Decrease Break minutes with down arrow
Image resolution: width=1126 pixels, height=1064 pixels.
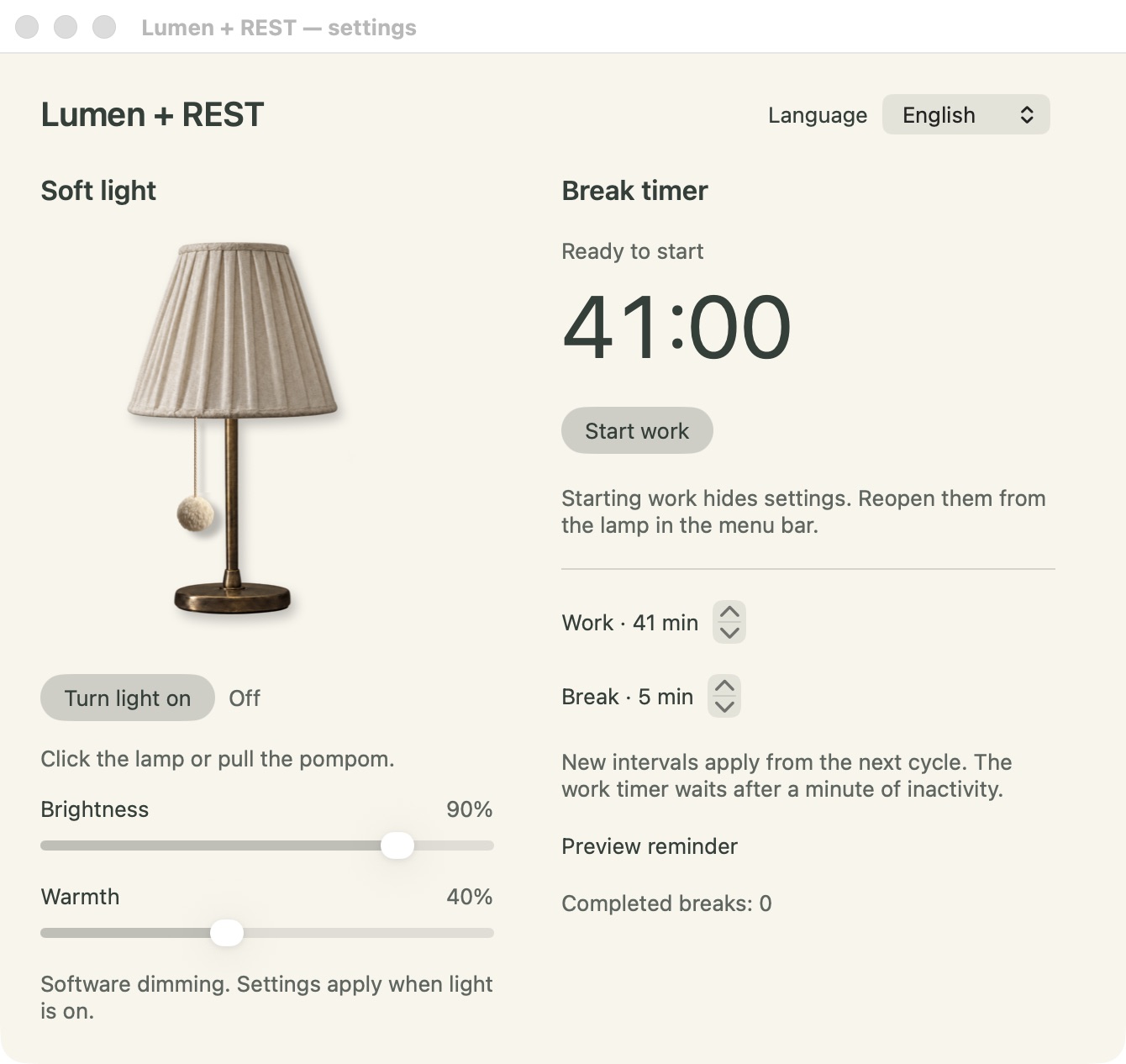(x=724, y=707)
